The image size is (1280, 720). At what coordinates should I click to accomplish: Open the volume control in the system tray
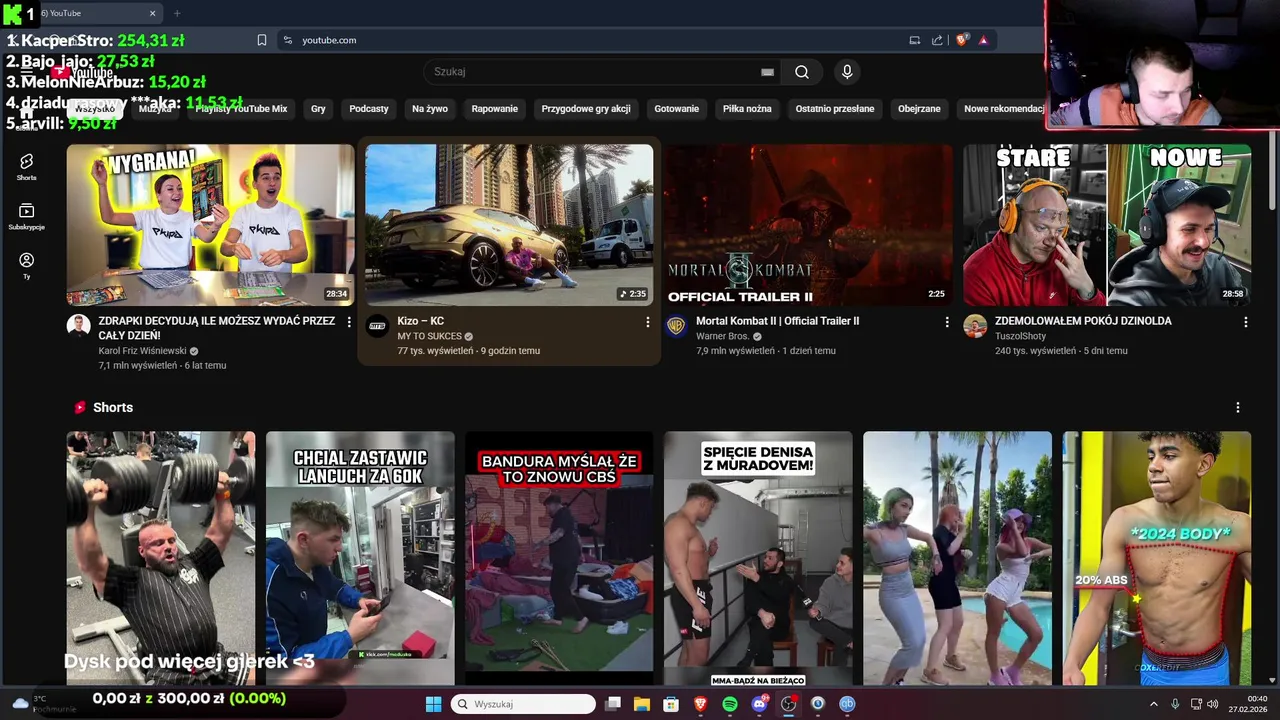click(x=1213, y=704)
